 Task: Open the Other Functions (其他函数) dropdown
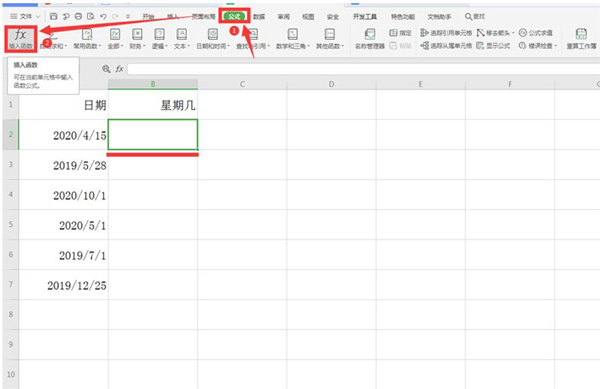tap(330, 39)
